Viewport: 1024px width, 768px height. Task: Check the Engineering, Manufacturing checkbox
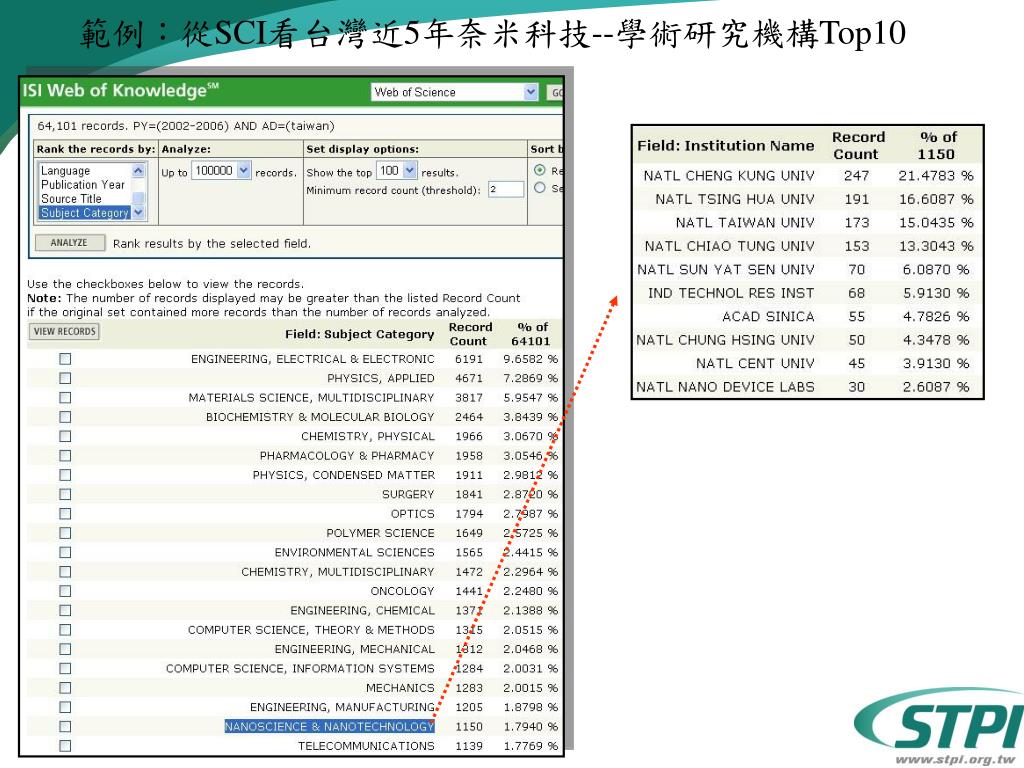[65, 707]
